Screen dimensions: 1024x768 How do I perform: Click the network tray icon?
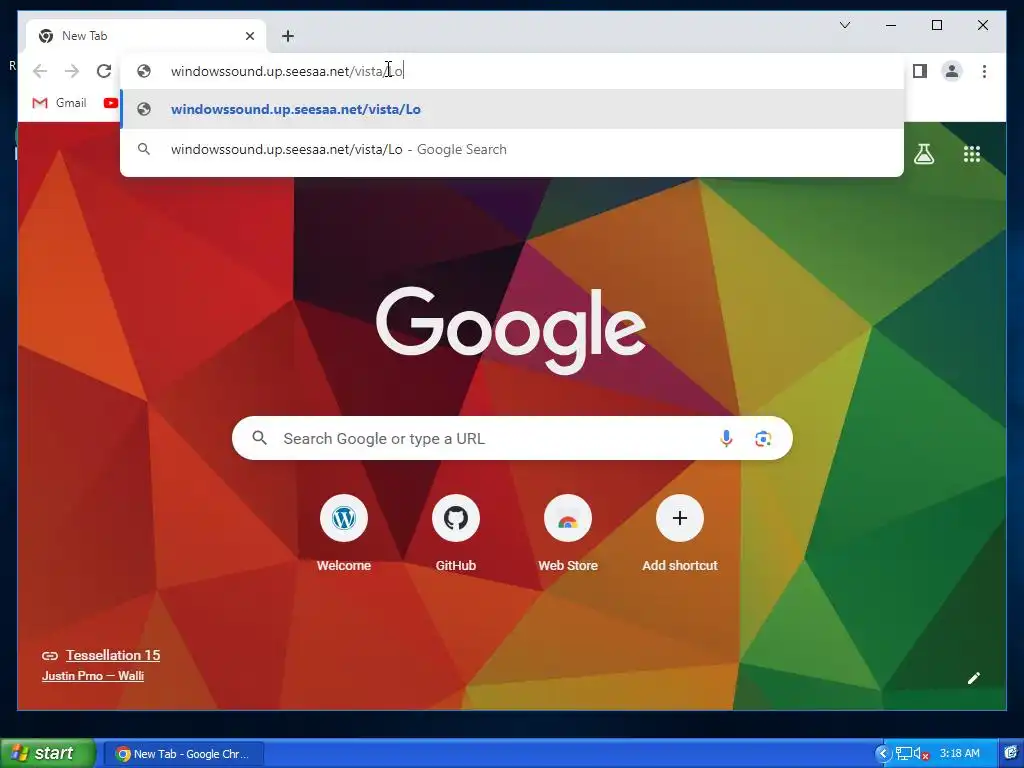pos(903,754)
